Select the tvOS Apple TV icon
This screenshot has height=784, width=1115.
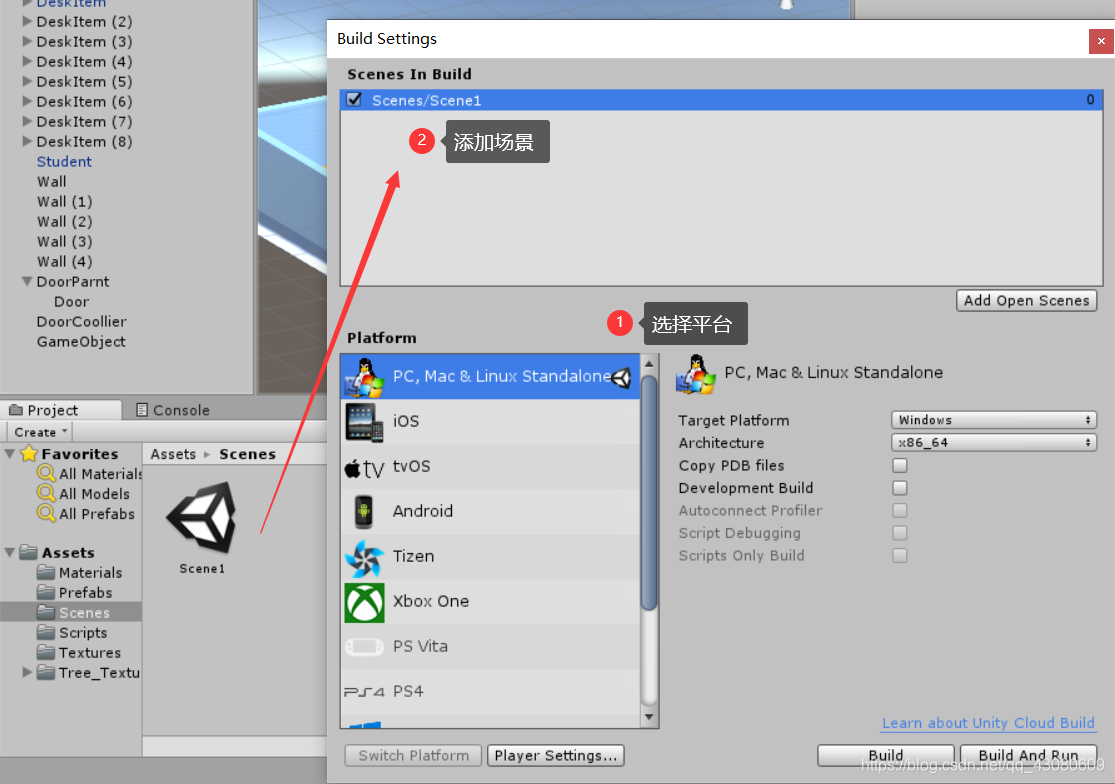[x=364, y=468]
